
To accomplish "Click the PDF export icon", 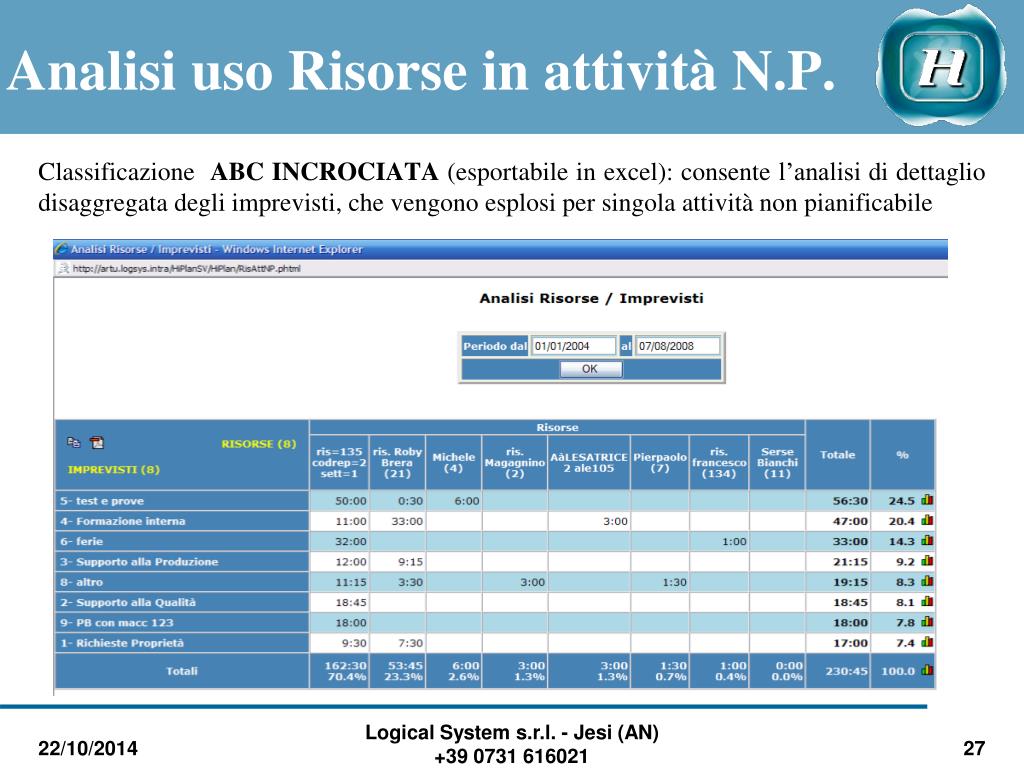I will (x=97, y=443).
